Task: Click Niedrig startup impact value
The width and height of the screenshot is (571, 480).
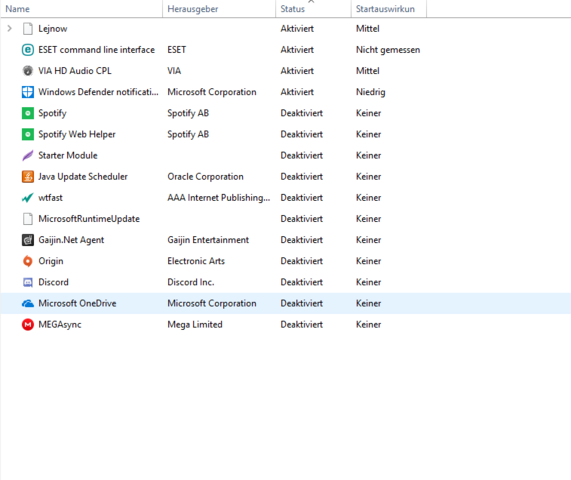Action: point(370,92)
